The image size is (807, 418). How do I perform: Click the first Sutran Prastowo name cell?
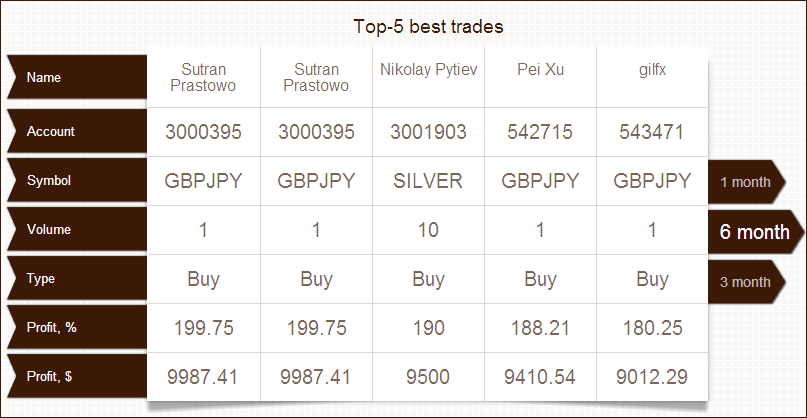[203, 77]
